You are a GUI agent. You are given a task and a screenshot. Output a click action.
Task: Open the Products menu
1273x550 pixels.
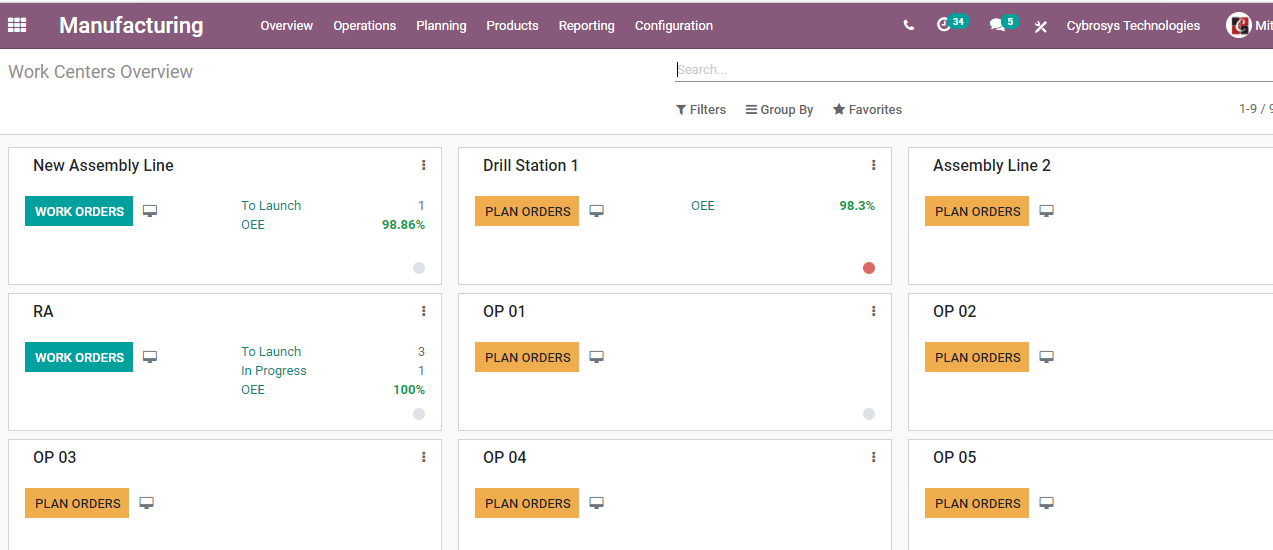512,26
